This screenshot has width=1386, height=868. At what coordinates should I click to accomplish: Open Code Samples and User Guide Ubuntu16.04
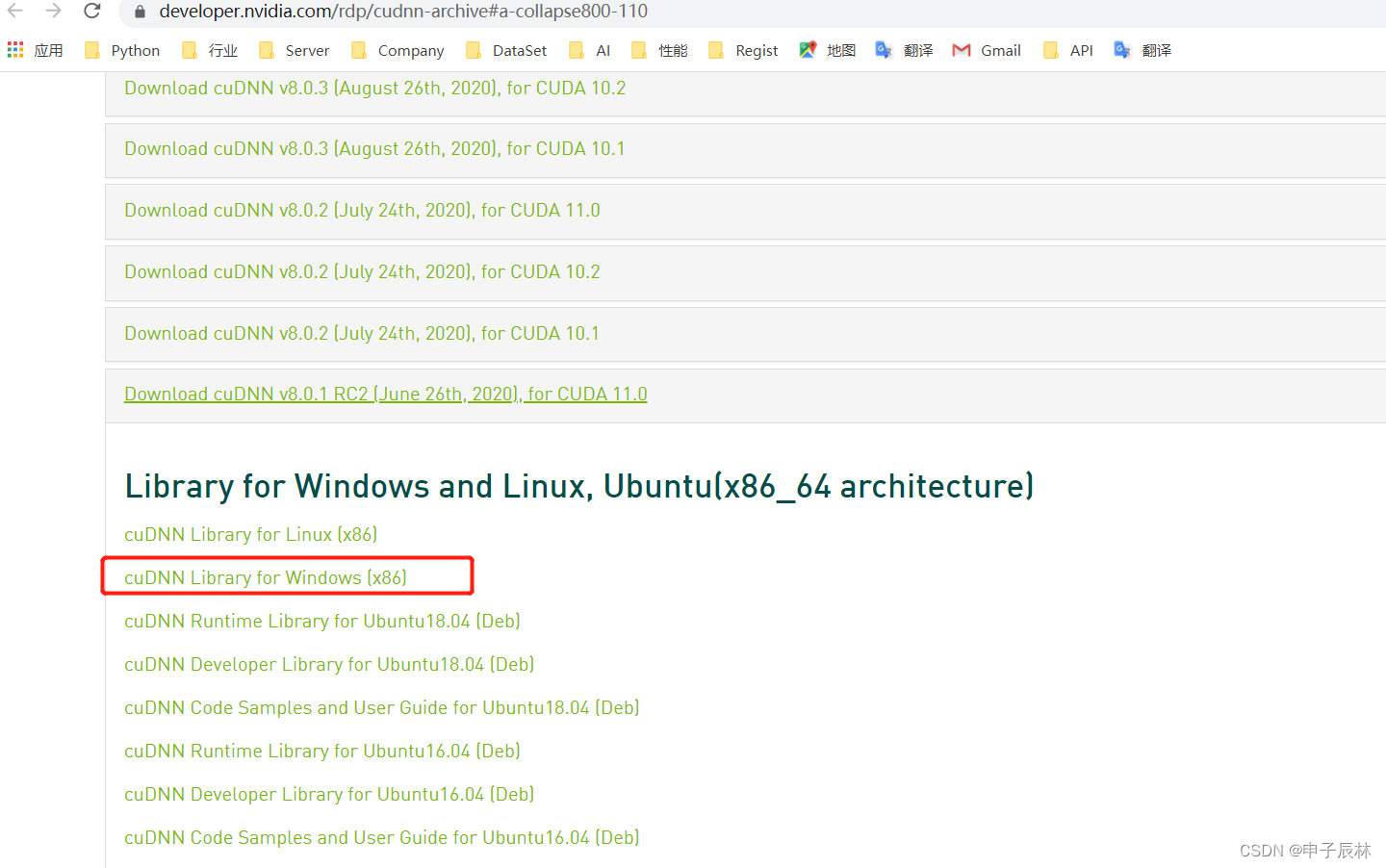click(382, 837)
